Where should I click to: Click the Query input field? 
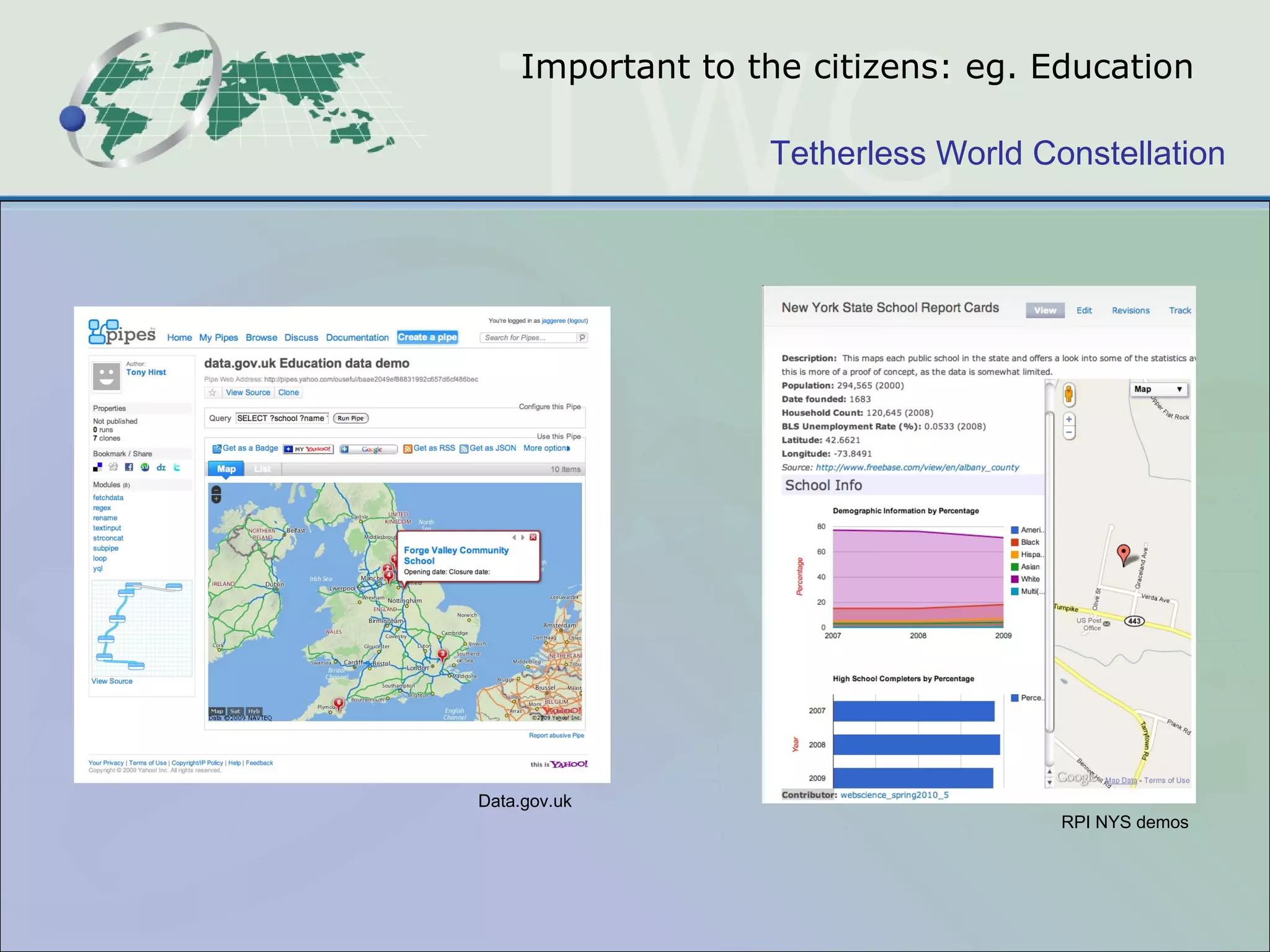click(x=282, y=418)
